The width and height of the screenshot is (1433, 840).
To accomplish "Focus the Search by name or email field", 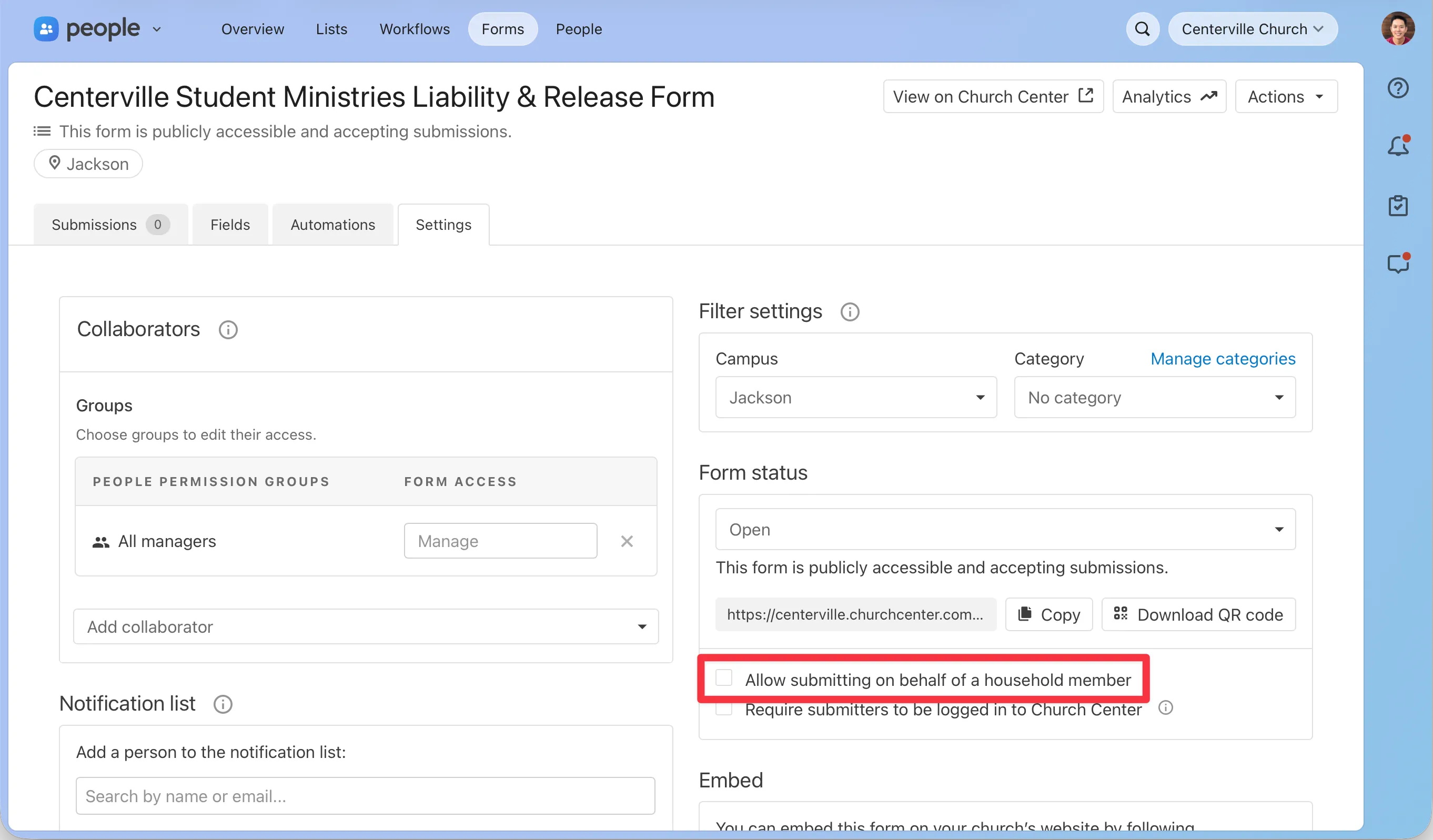I will 366,796.
